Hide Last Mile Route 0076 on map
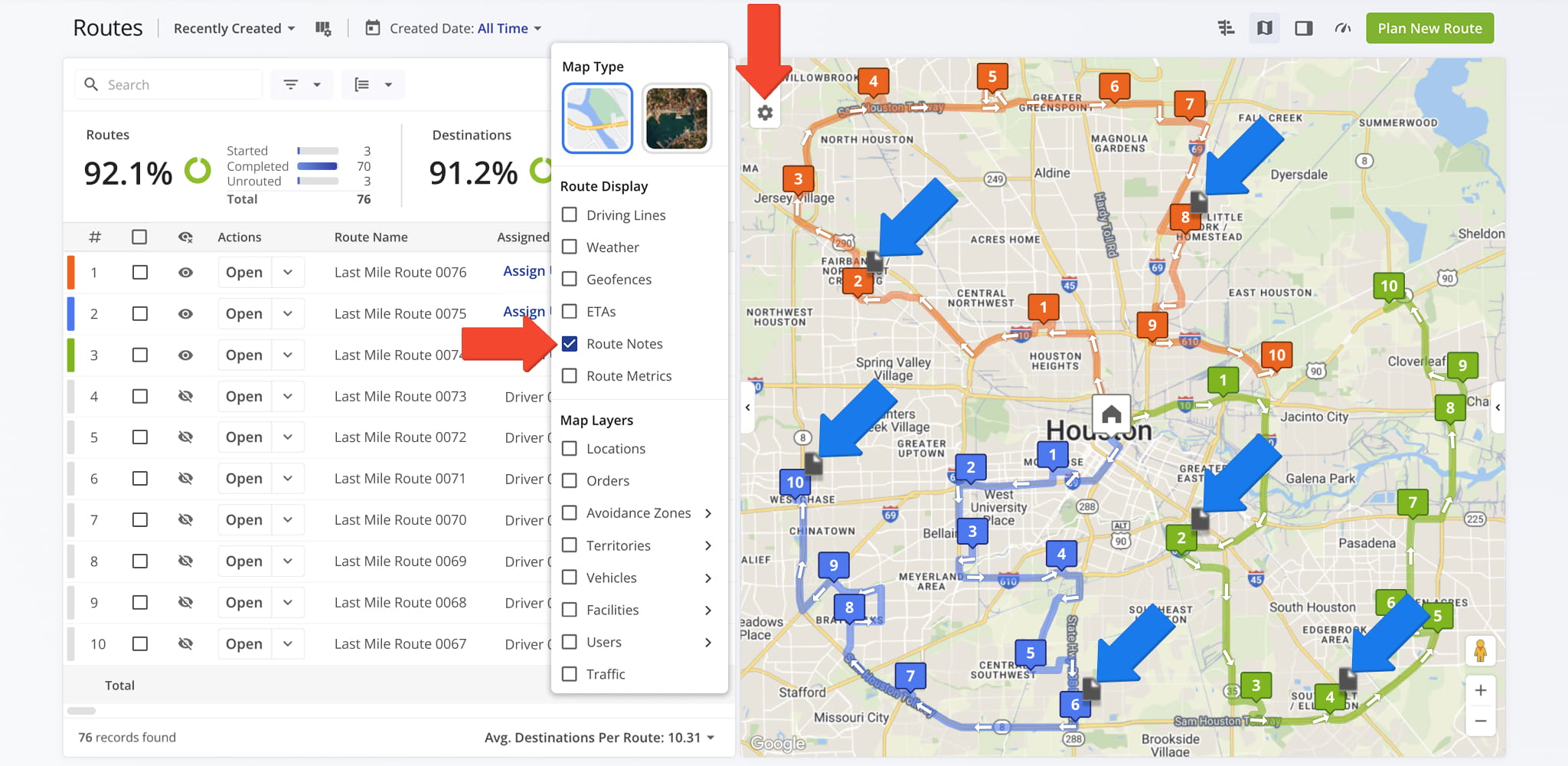The image size is (1568, 766). [185, 273]
